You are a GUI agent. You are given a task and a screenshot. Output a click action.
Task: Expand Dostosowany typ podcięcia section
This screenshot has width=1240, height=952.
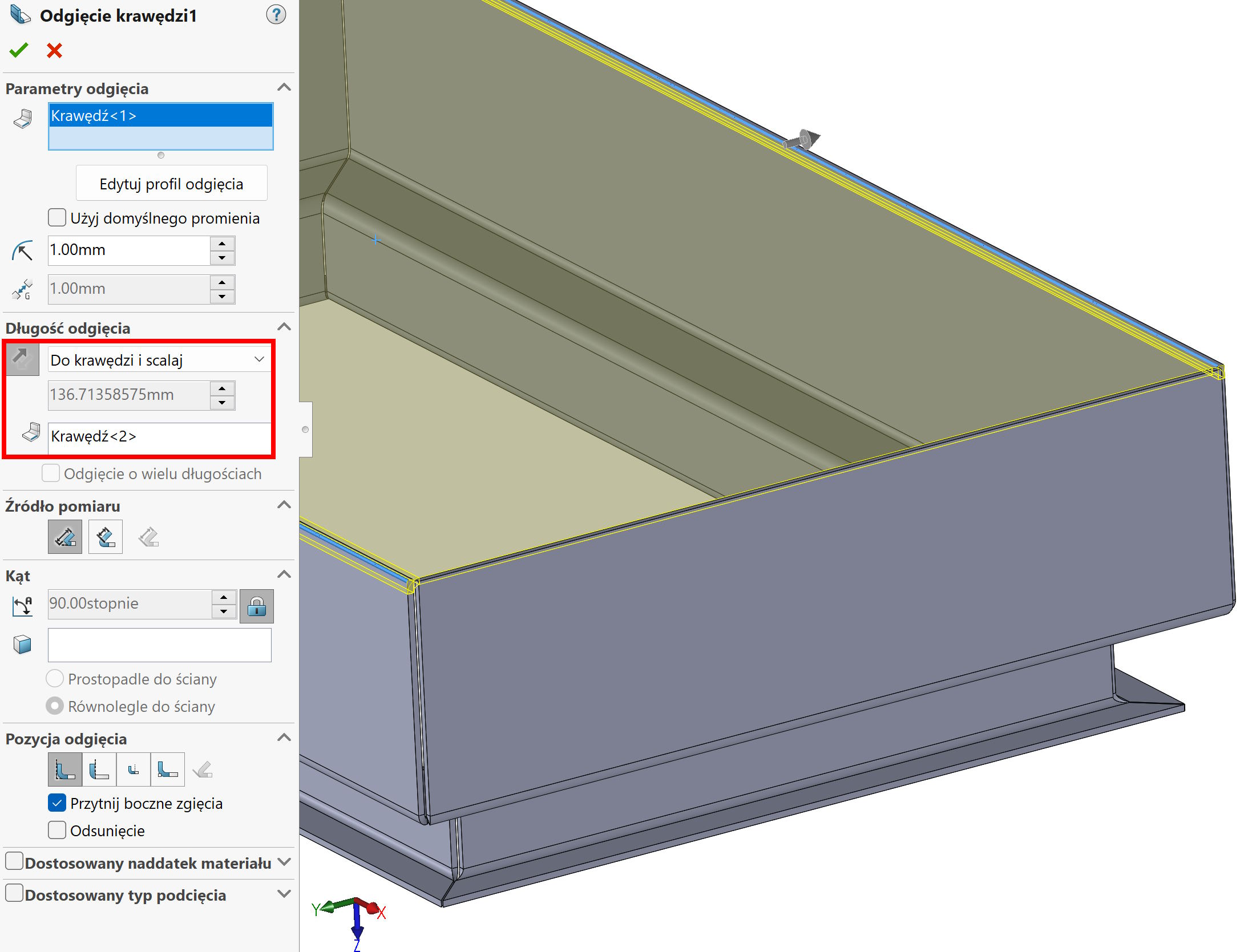pos(284,894)
